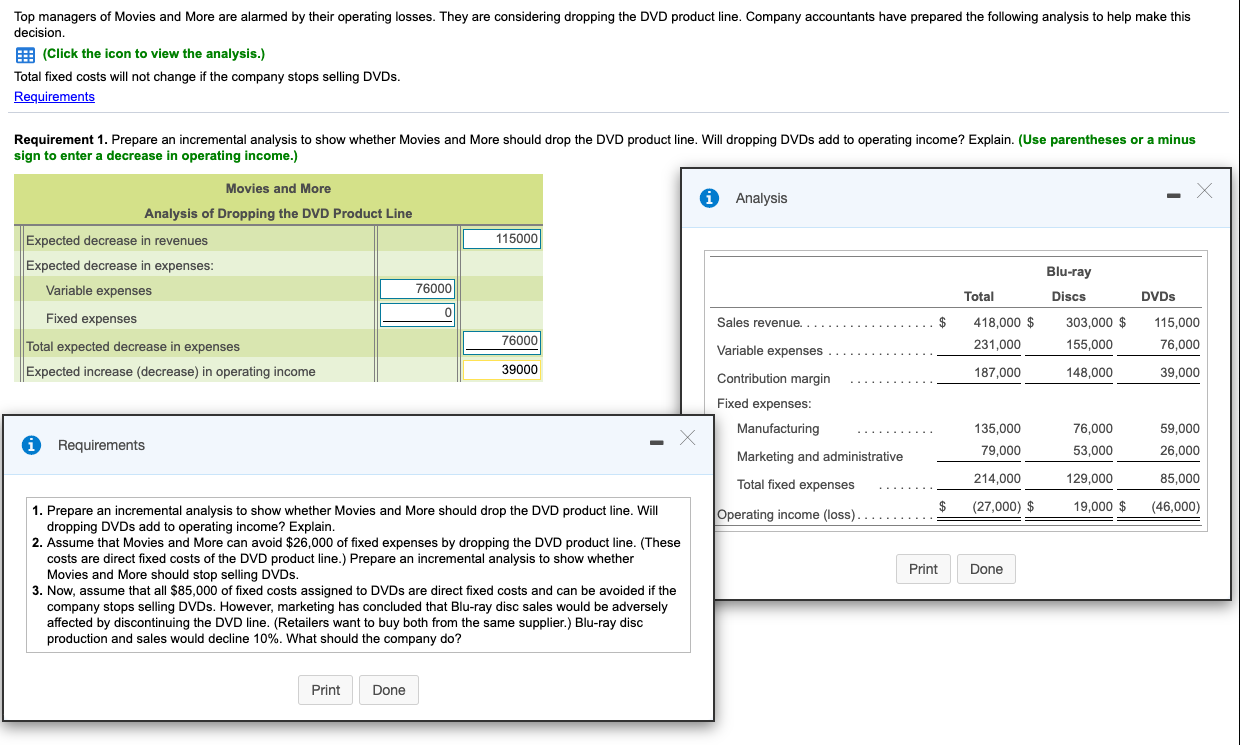1240x745 pixels.
Task: Click the total sales revenue value 418,000
Action: tap(997, 323)
